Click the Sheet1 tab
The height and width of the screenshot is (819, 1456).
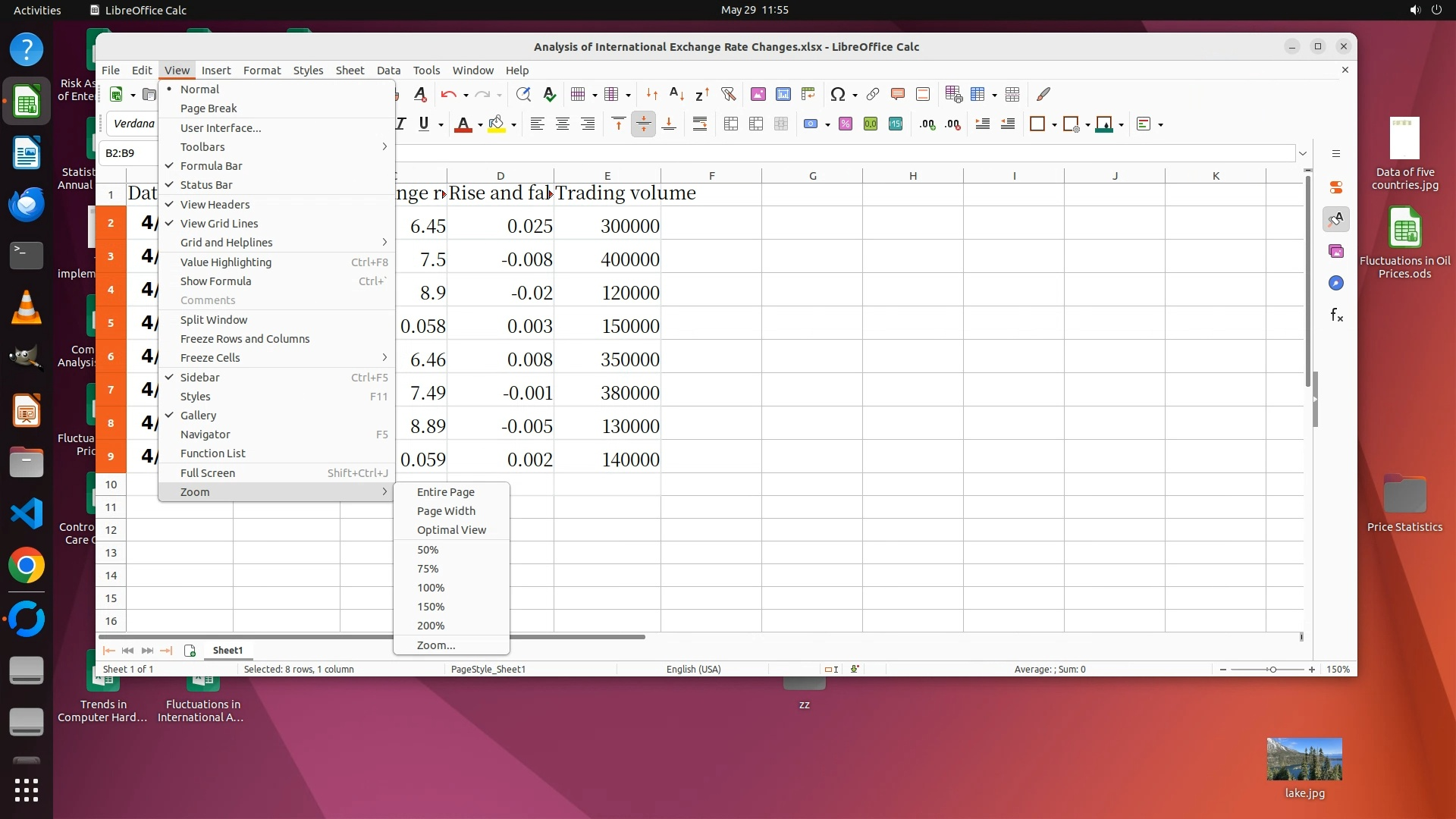click(x=227, y=650)
